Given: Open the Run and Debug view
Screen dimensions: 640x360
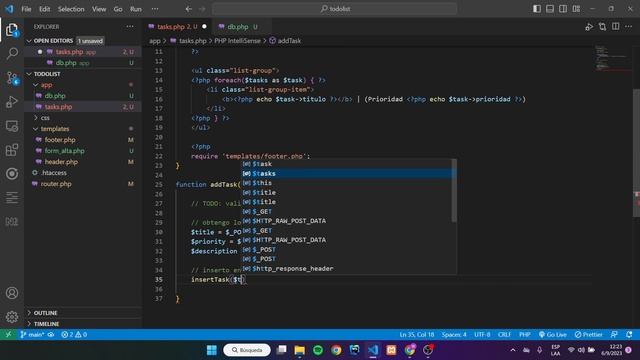Looking at the screenshot, I should (x=12, y=102).
